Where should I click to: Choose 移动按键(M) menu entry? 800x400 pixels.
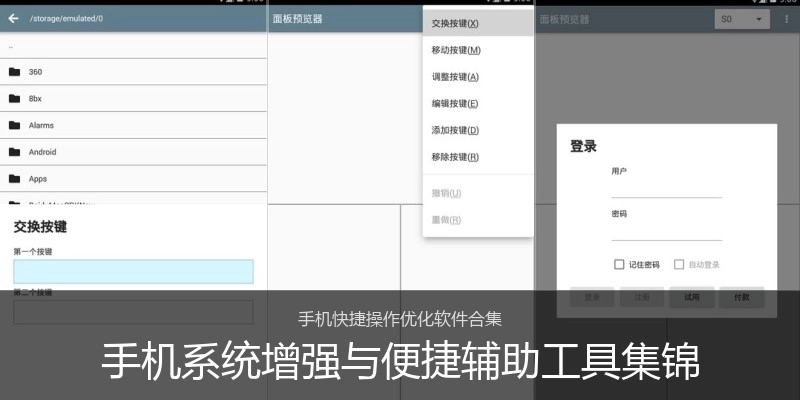point(456,50)
